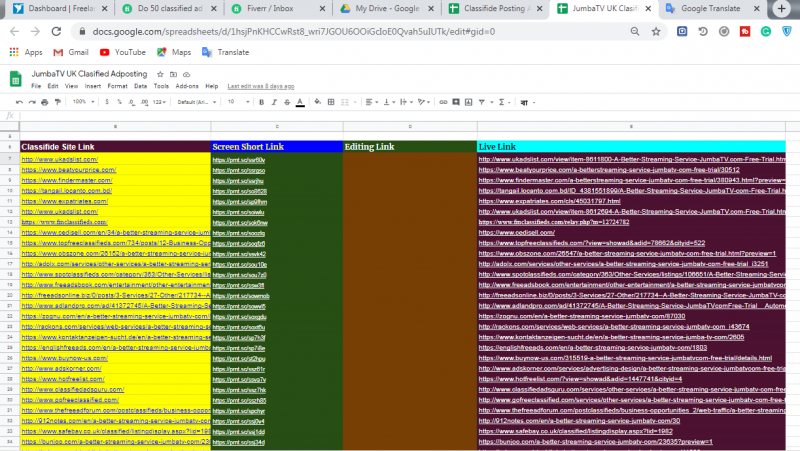Open more number formats dropdown
Image resolution: width=800 pixels, height=451 pixels.
[x=159, y=102]
